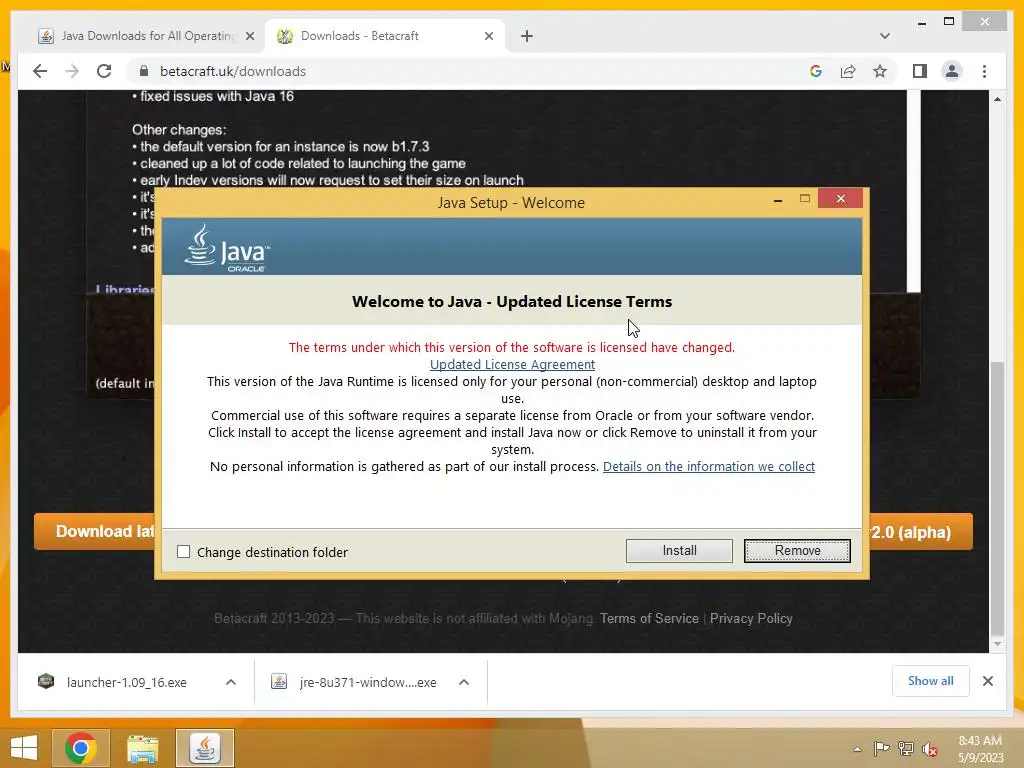Screen dimensions: 1024x768
Task: Show hidden system tray icons
Action: [x=857, y=749]
